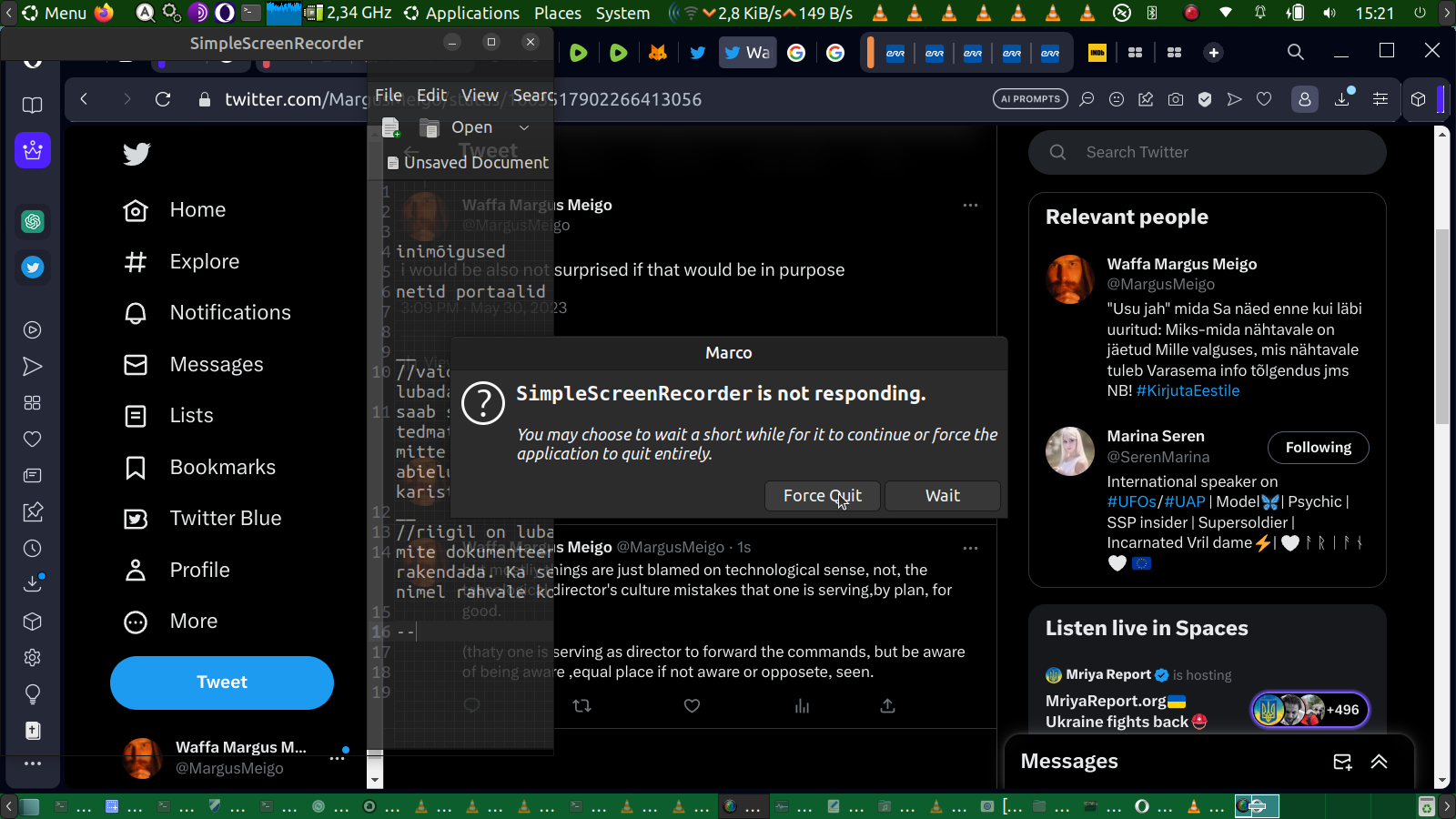Open the three-dots menu in the Opera sidebar

[x=33, y=763]
